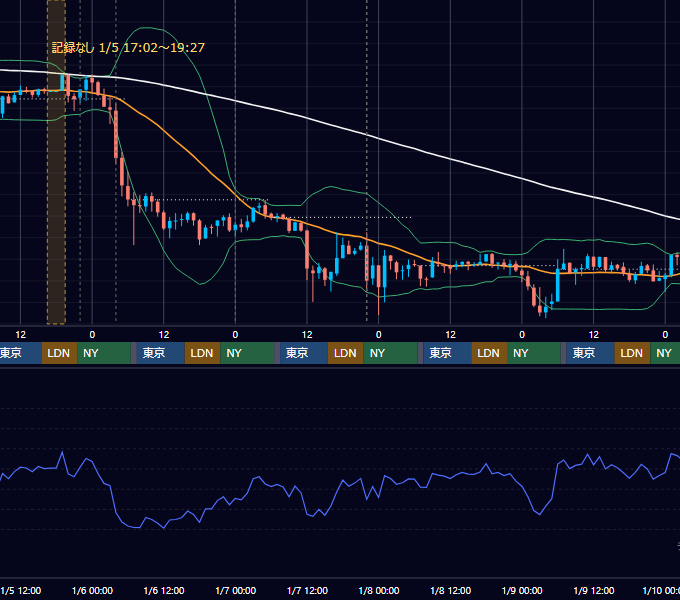
Task: Pick the 1/8 東京 session block
Action: [x=447, y=353]
